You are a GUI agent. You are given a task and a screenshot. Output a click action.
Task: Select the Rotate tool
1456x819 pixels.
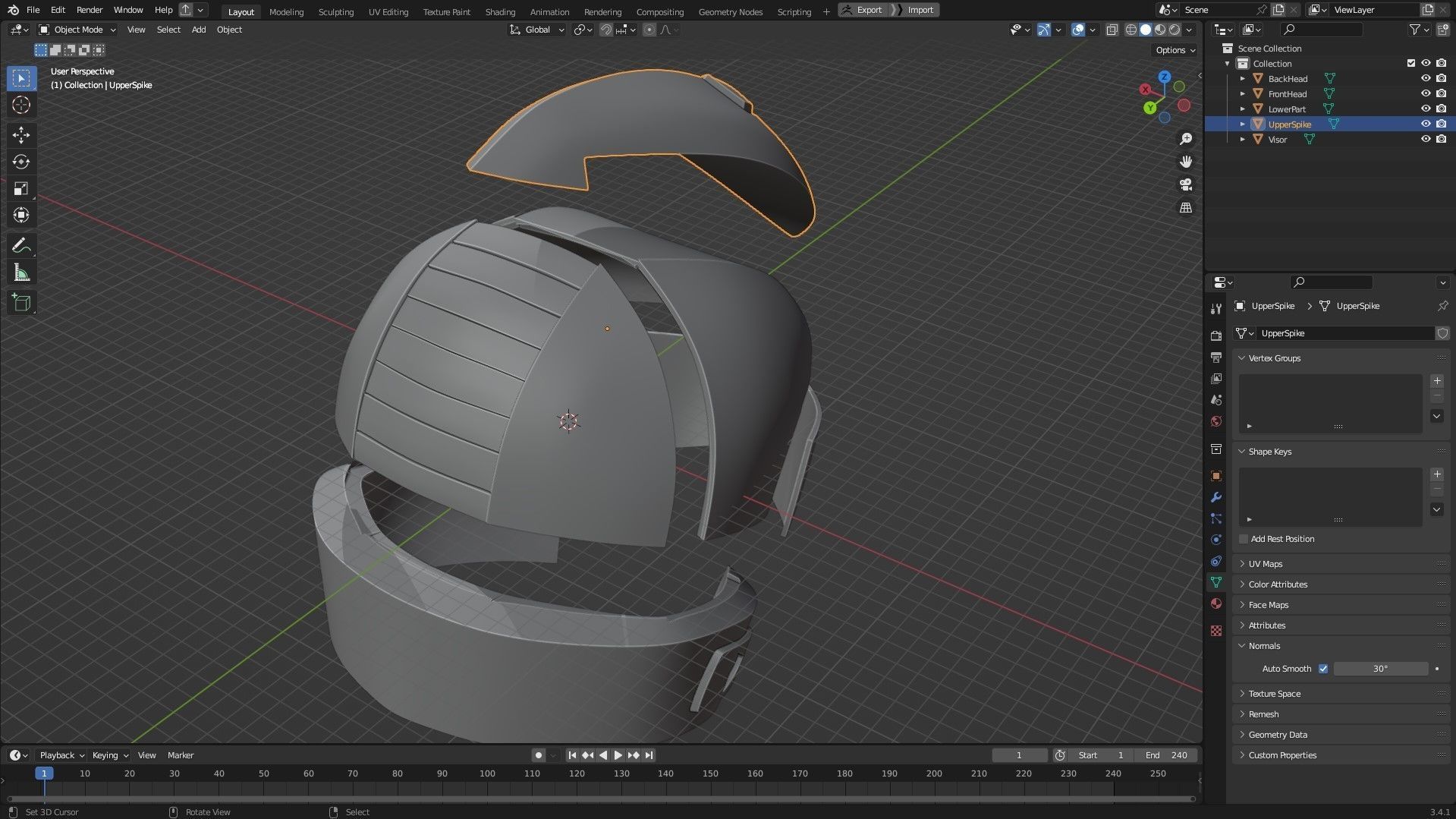click(x=21, y=162)
